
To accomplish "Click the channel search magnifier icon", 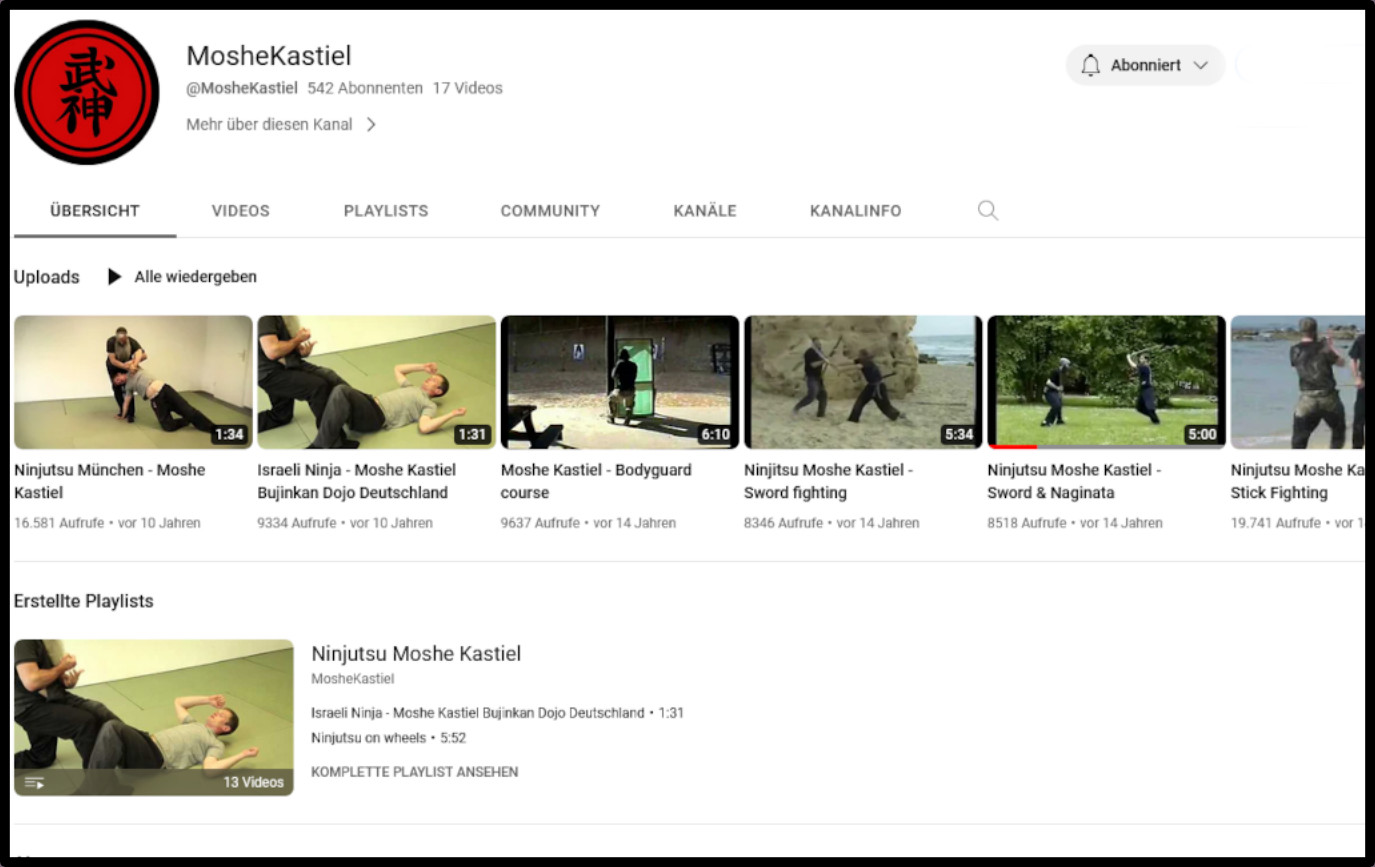I will pos(988,211).
